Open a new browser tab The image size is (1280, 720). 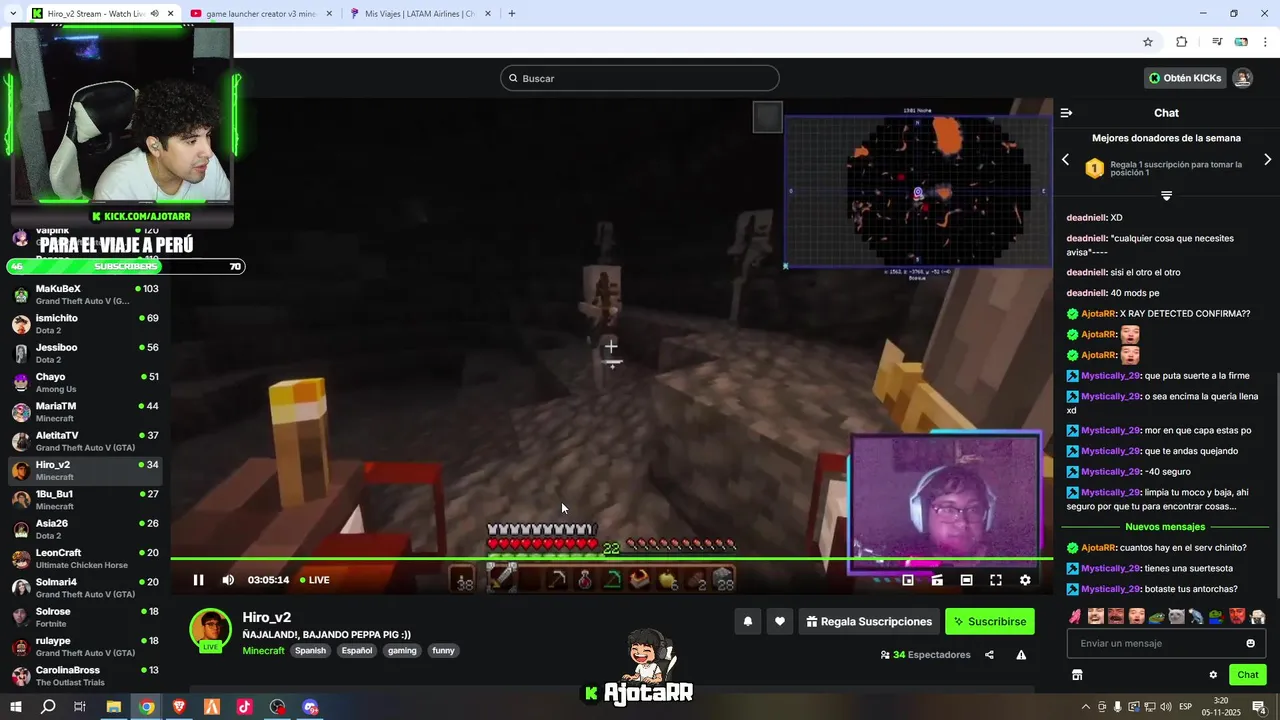[512, 14]
